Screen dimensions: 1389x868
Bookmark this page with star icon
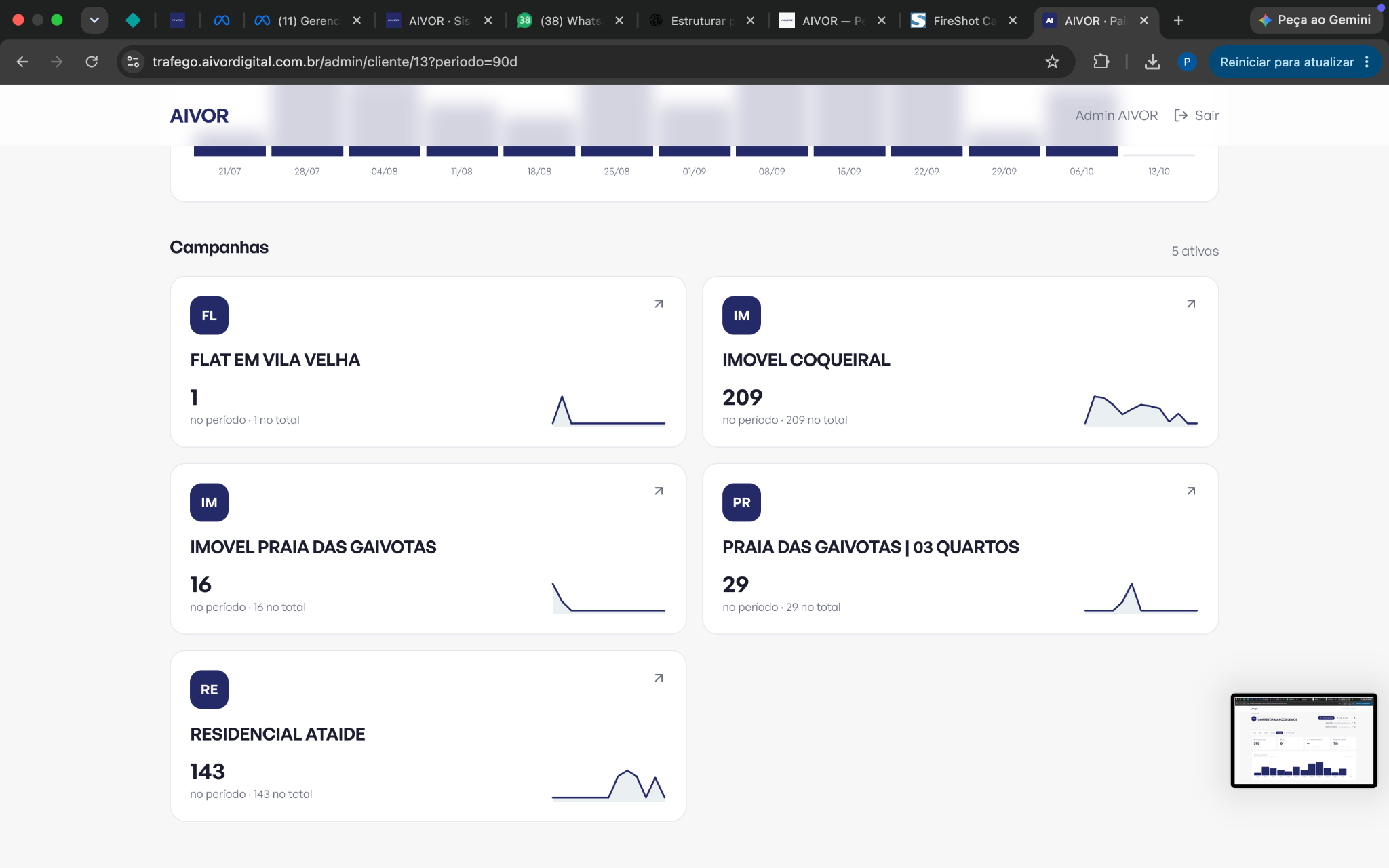tap(1052, 62)
